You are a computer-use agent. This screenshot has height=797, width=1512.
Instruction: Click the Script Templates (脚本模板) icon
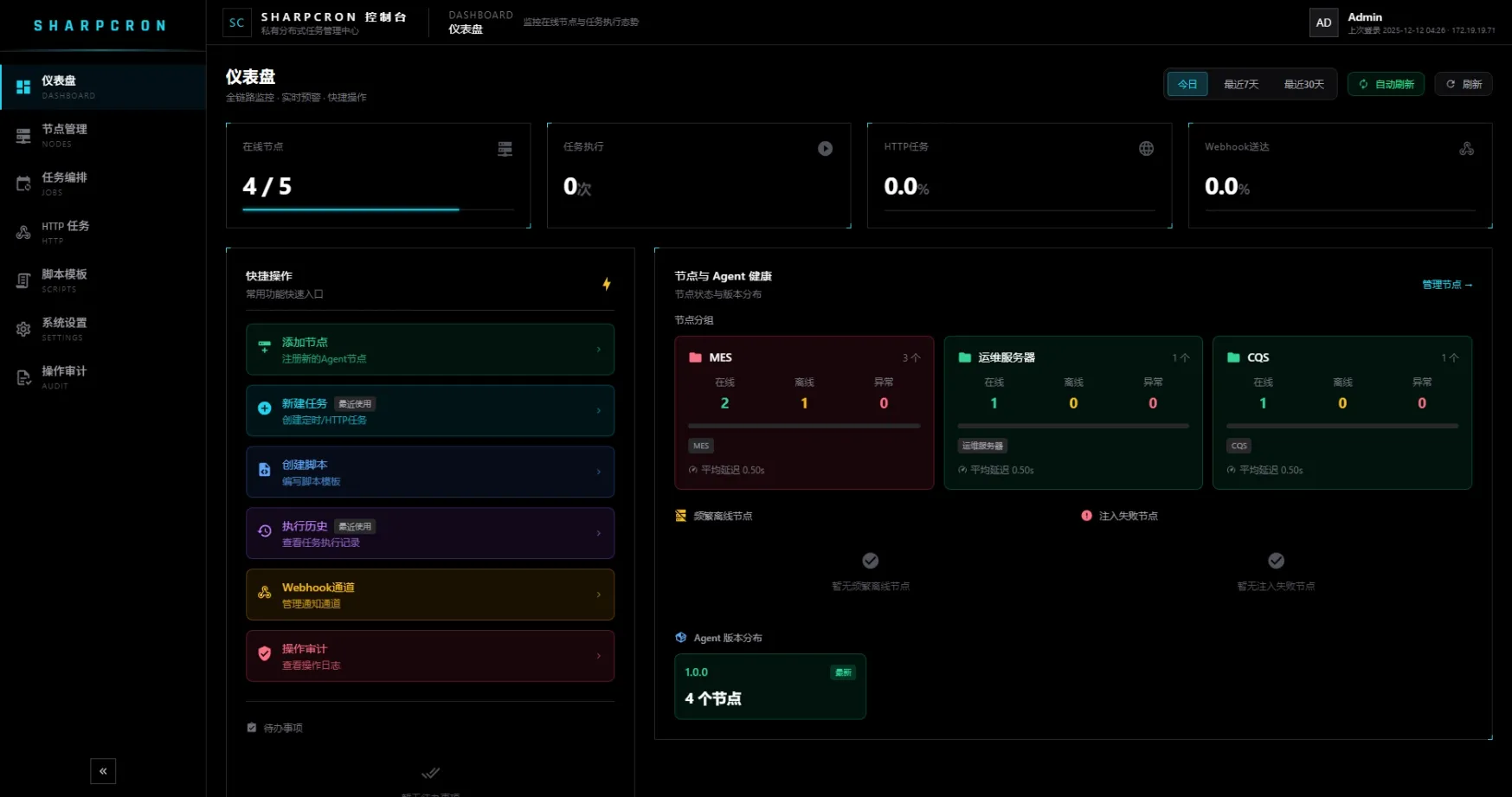point(23,280)
